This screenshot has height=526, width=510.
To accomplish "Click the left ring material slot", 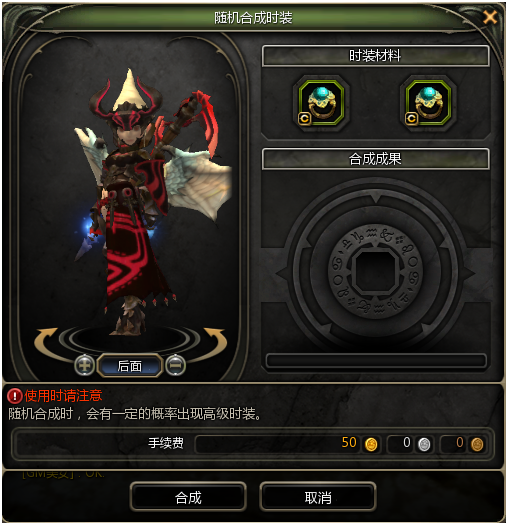I will (321, 103).
